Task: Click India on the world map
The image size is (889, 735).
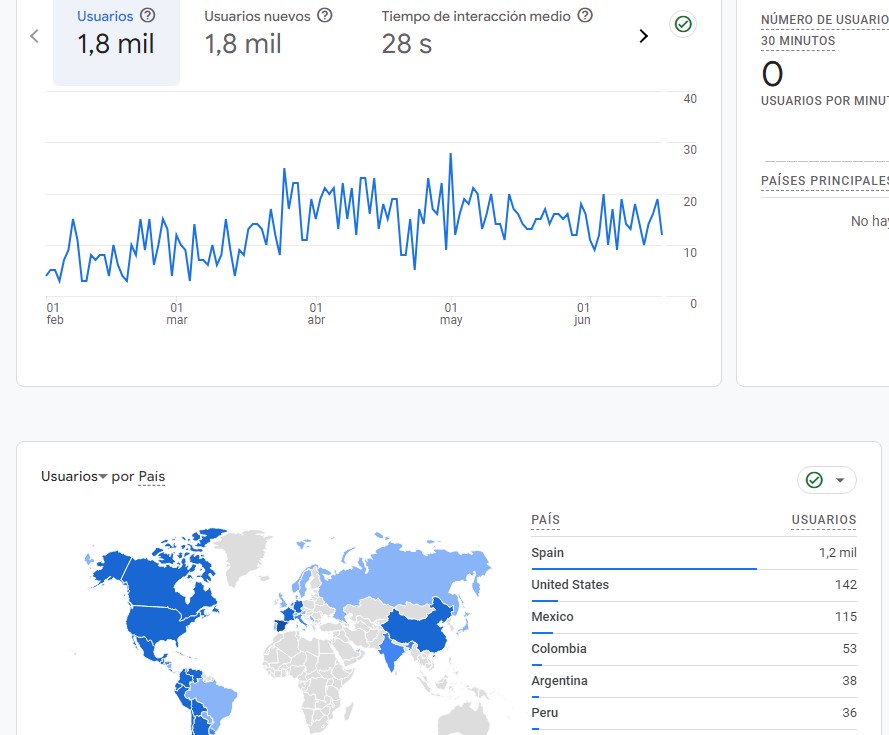Action: pyautogui.click(x=391, y=652)
